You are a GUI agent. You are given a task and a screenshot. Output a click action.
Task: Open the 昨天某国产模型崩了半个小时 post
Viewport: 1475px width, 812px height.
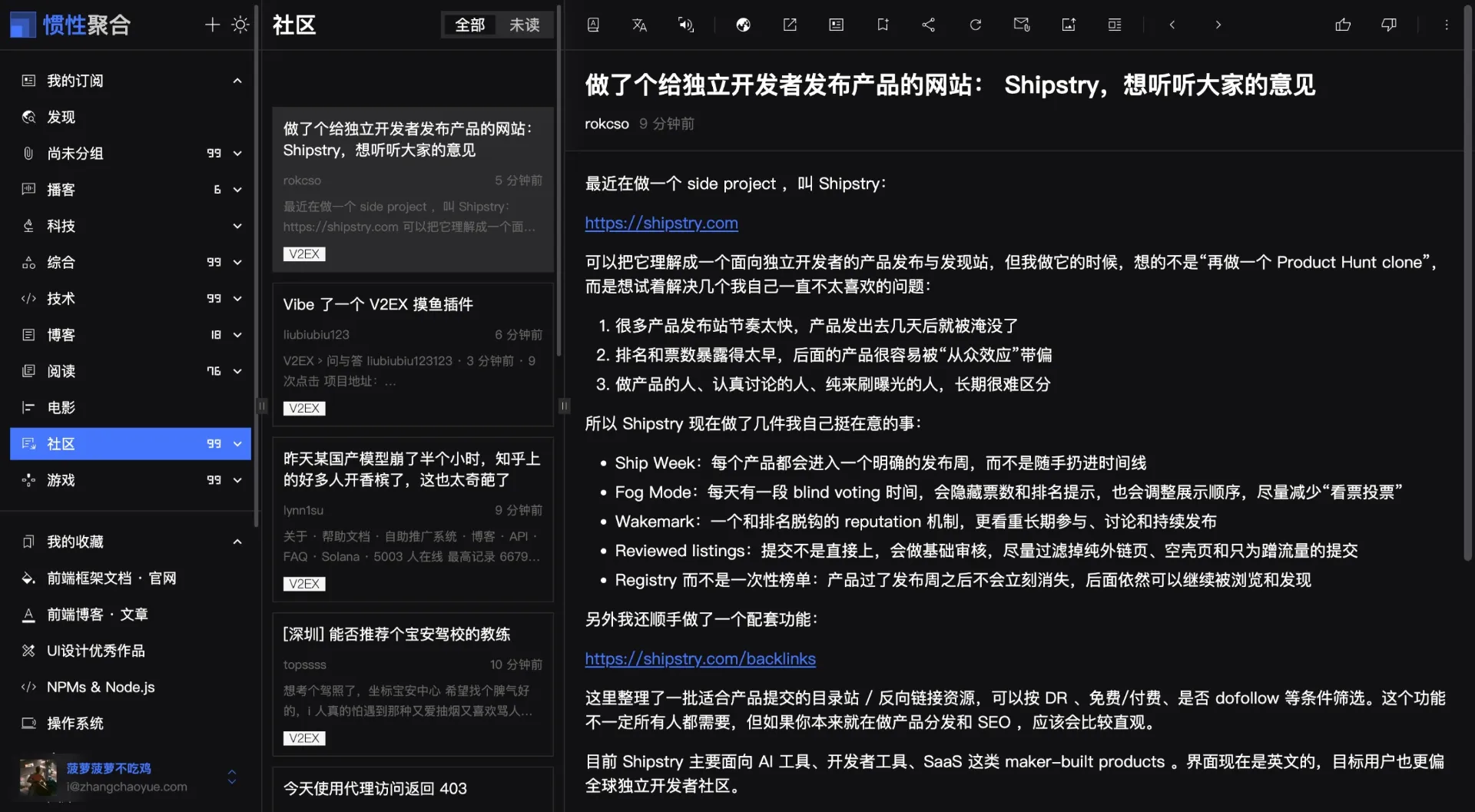(413, 519)
